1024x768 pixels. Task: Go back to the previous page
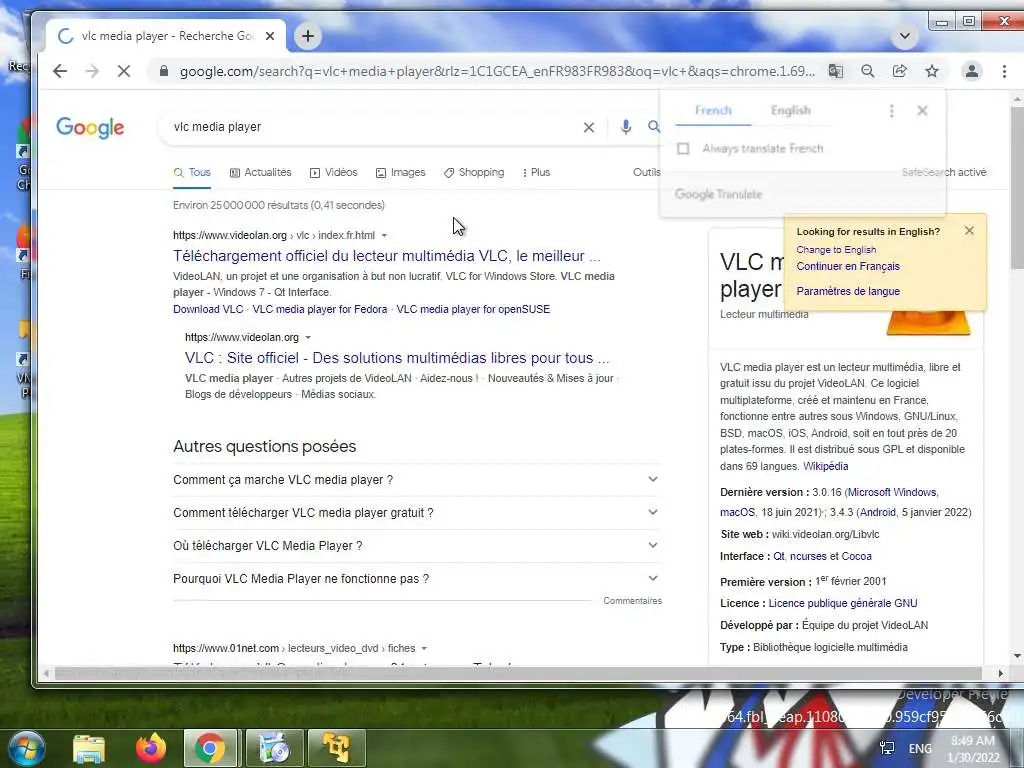(x=59, y=71)
